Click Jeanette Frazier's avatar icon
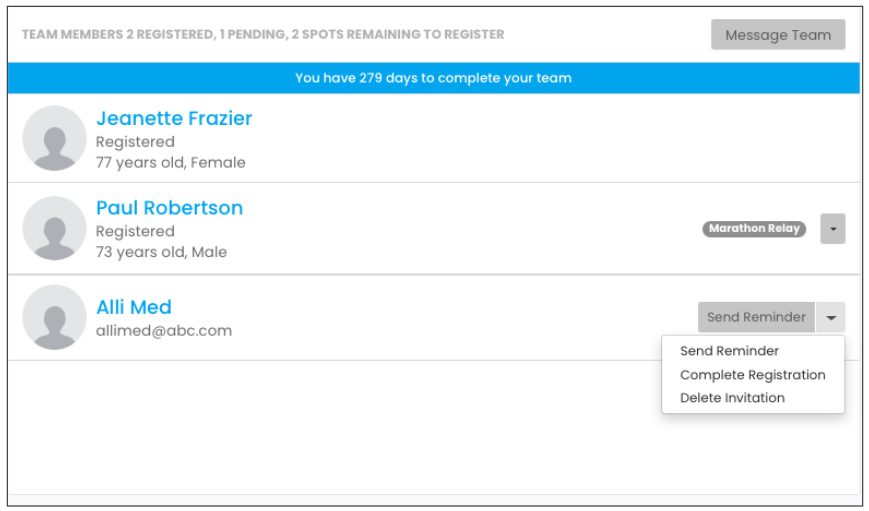The image size is (869, 511). pyautogui.click(x=54, y=138)
